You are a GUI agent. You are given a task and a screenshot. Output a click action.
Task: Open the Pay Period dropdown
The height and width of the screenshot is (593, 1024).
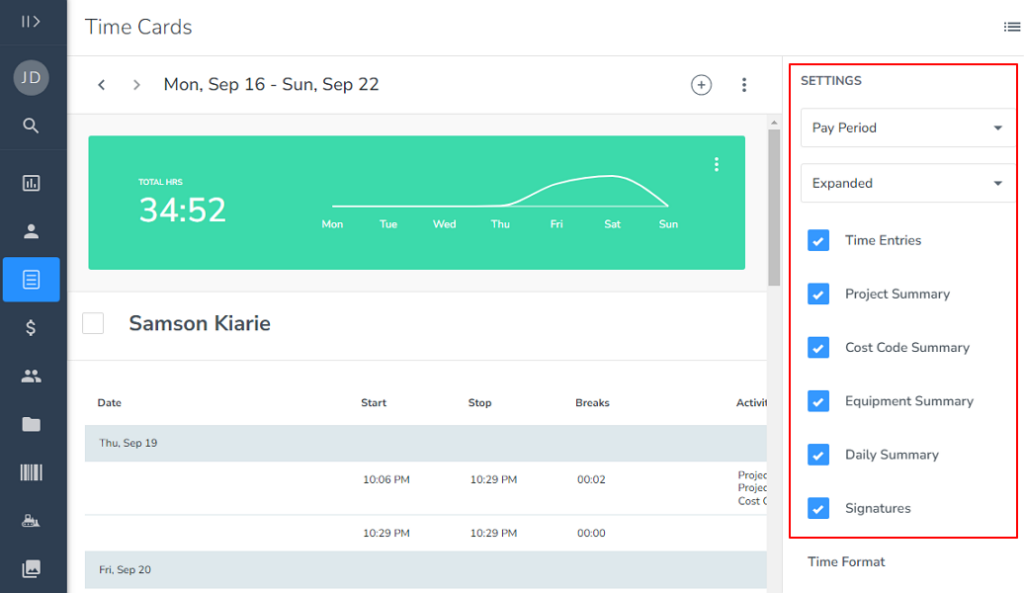click(x=907, y=128)
